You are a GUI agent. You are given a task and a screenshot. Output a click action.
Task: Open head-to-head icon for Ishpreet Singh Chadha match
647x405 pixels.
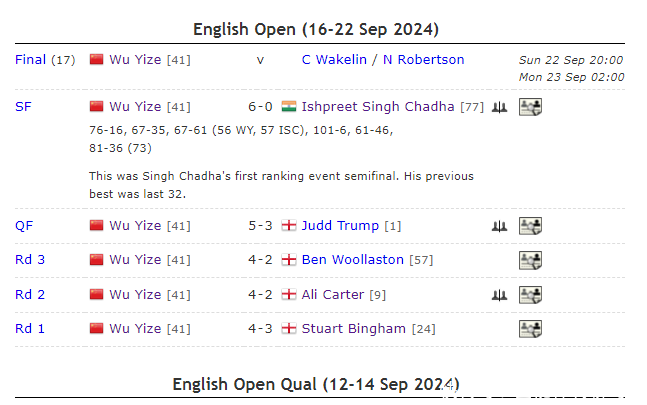(x=499, y=107)
